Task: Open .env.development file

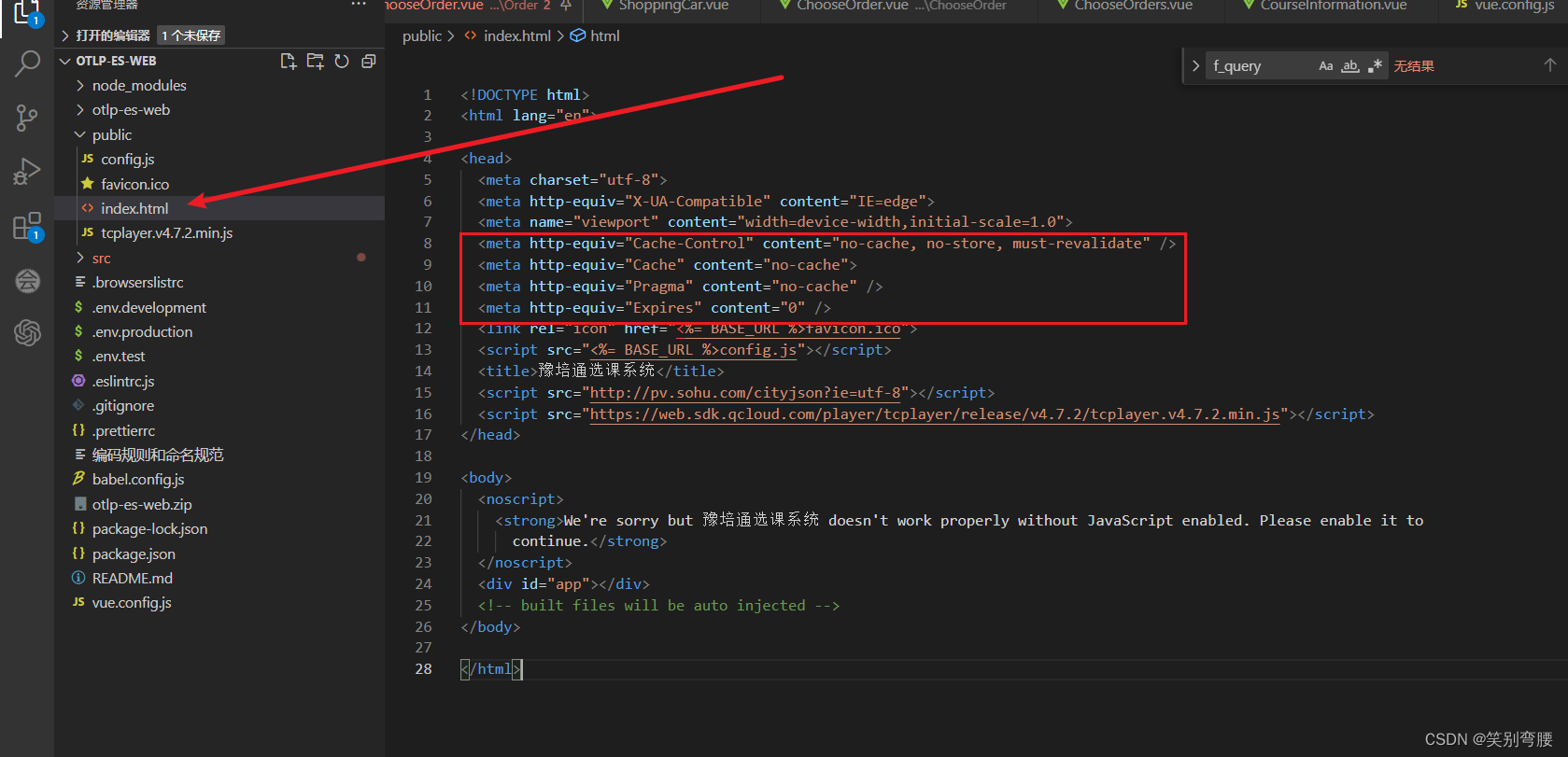Action: [x=219, y=307]
